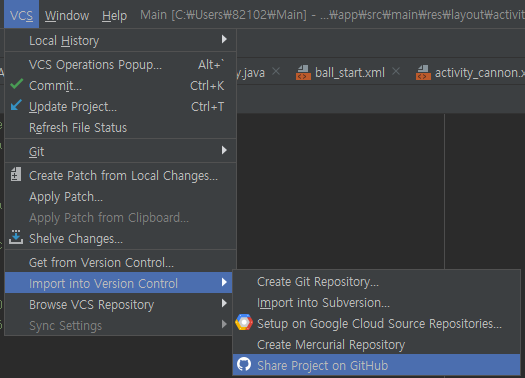Choose Create Git Repository... option
Viewport: 525px width, 378px height.
[x=377, y=282]
